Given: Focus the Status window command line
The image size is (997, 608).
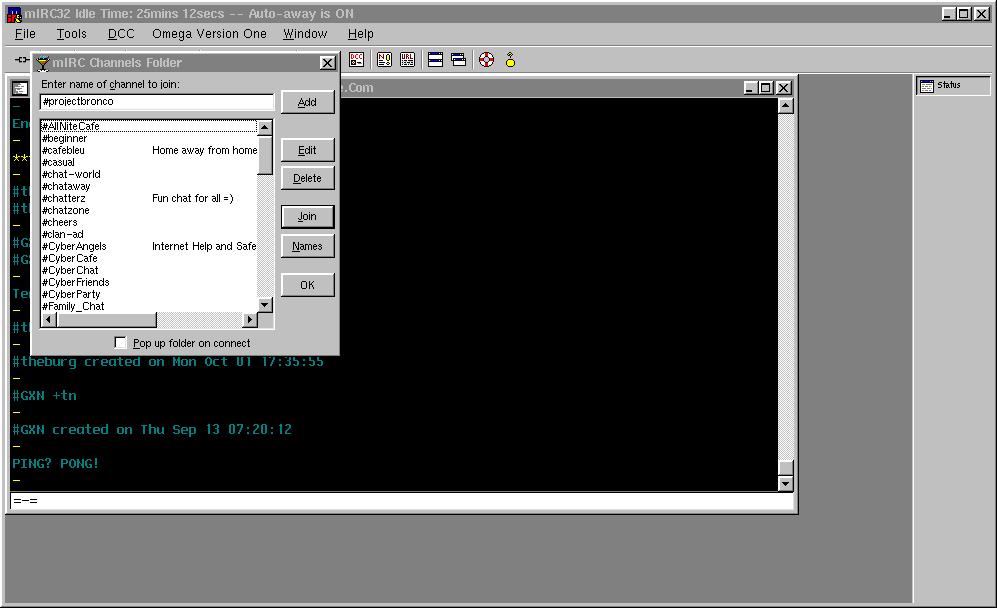Looking at the screenshot, I should click(x=402, y=501).
